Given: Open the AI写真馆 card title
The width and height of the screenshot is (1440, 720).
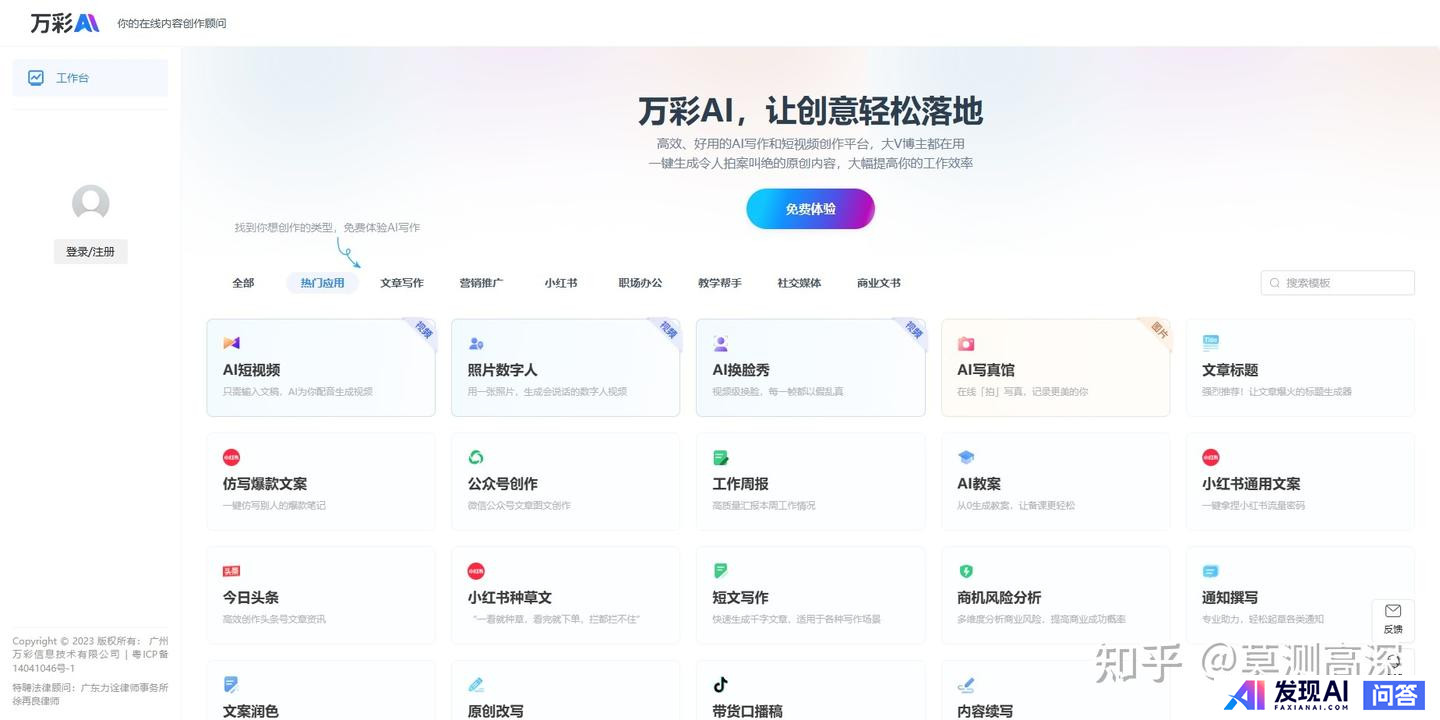Looking at the screenshot, I should pyautogui.click(x=986, y=370).
